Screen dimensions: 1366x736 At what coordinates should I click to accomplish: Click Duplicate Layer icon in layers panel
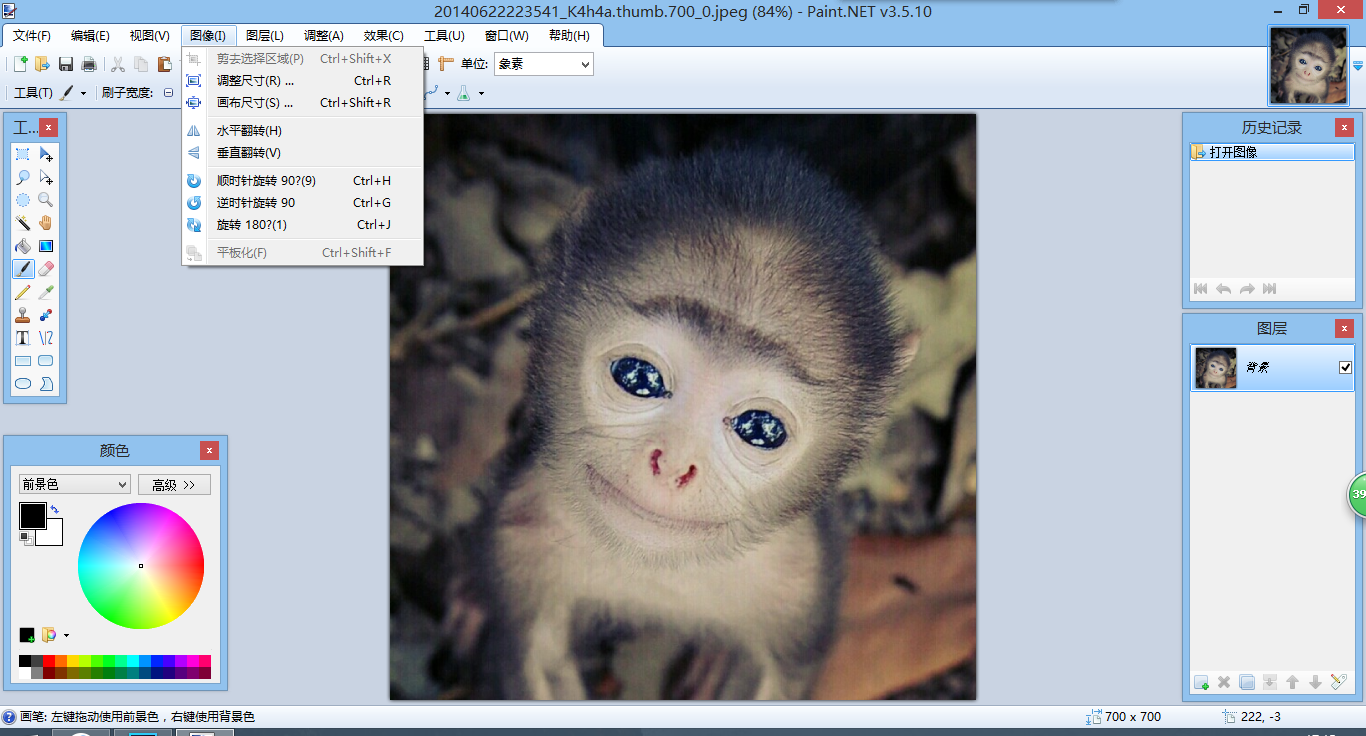1247,682
